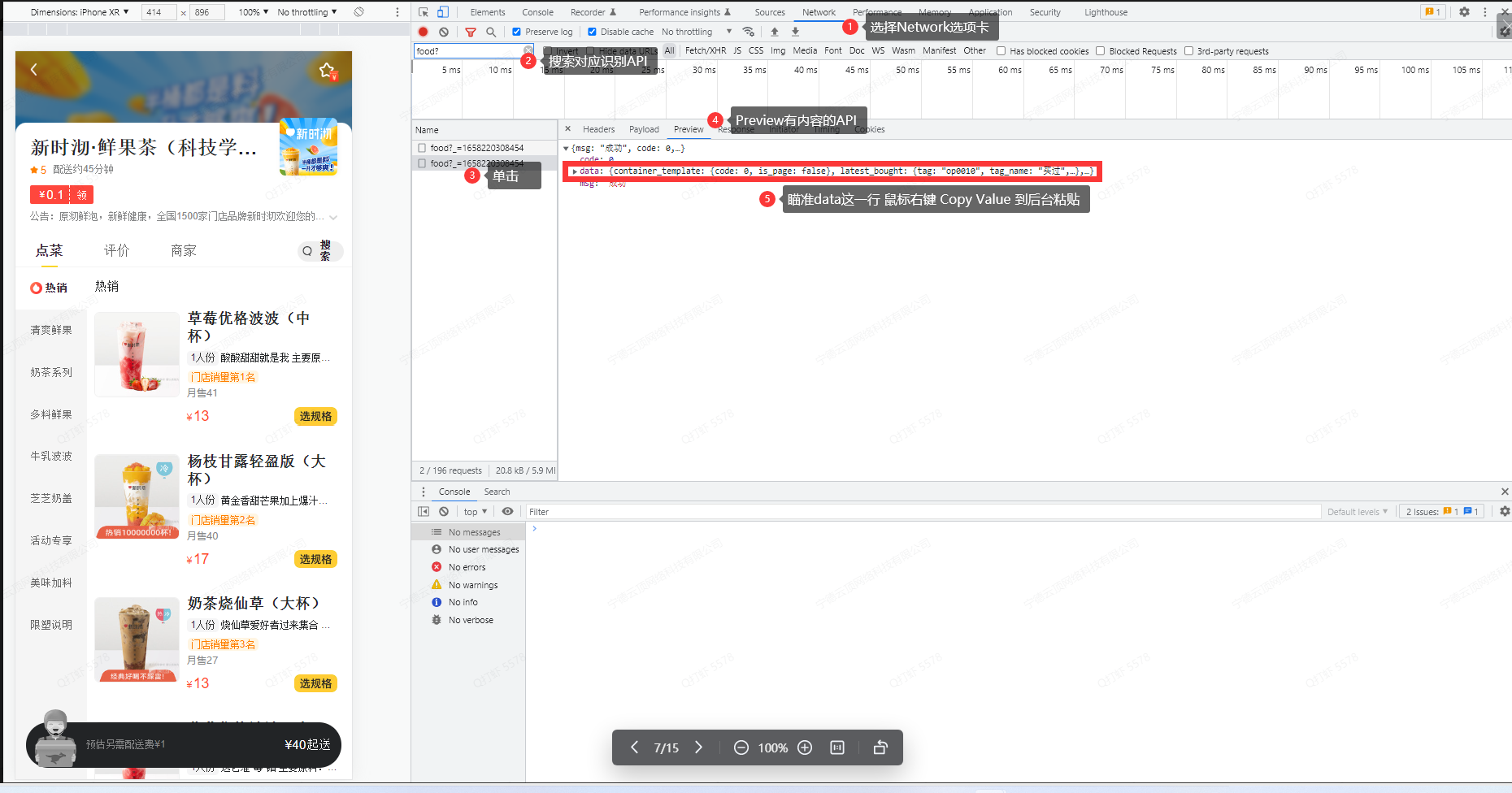Tap the 评价 tab on shop page
1512x793 pixels.
tap(116, 250)
